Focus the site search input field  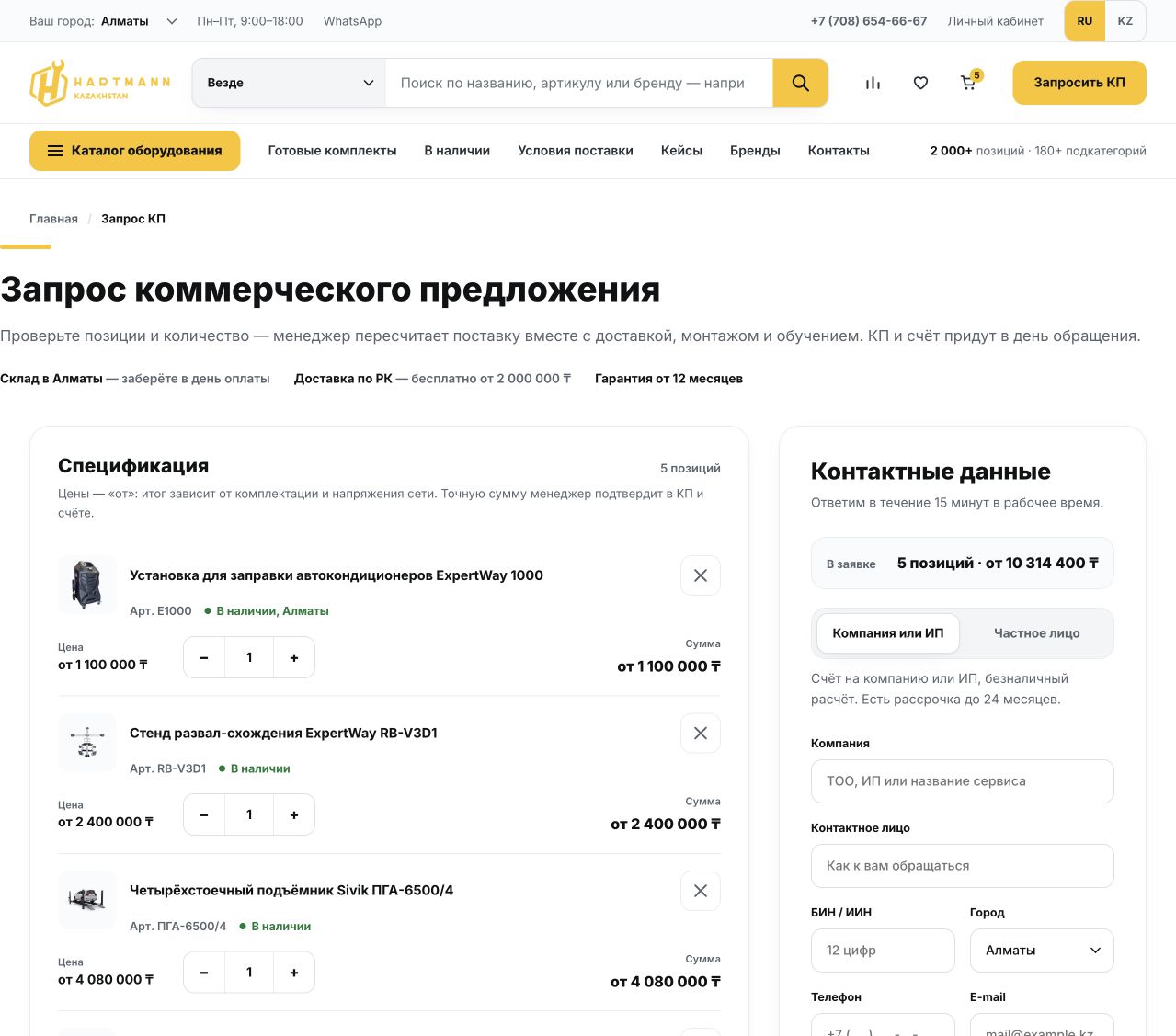tap(579, 83)
